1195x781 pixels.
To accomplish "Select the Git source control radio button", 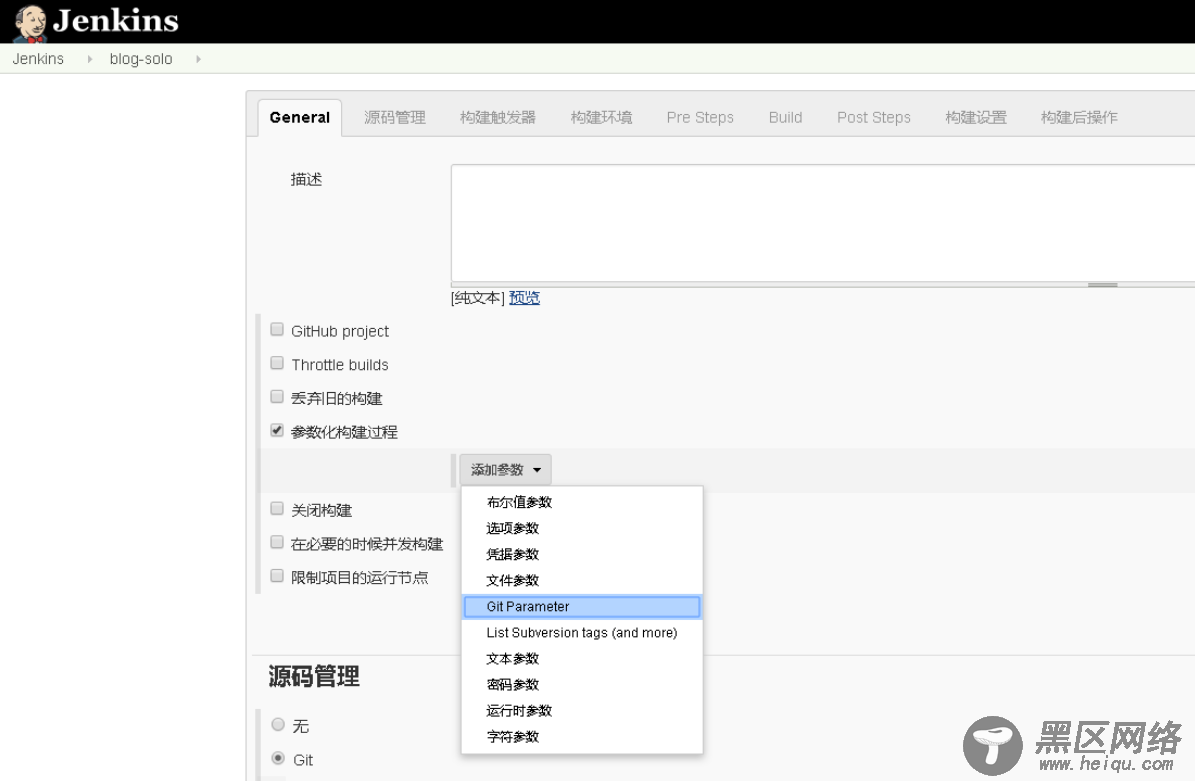I will 278,758.
